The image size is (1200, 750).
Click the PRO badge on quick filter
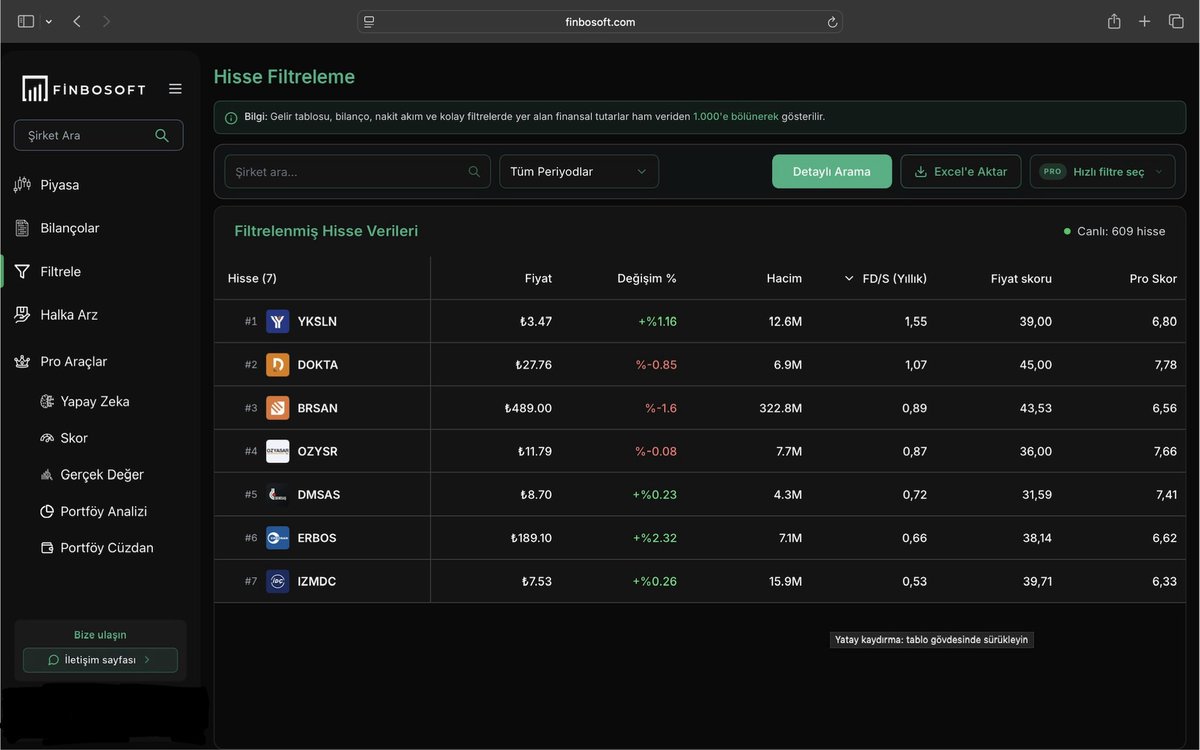click(x=1052, y=171)
